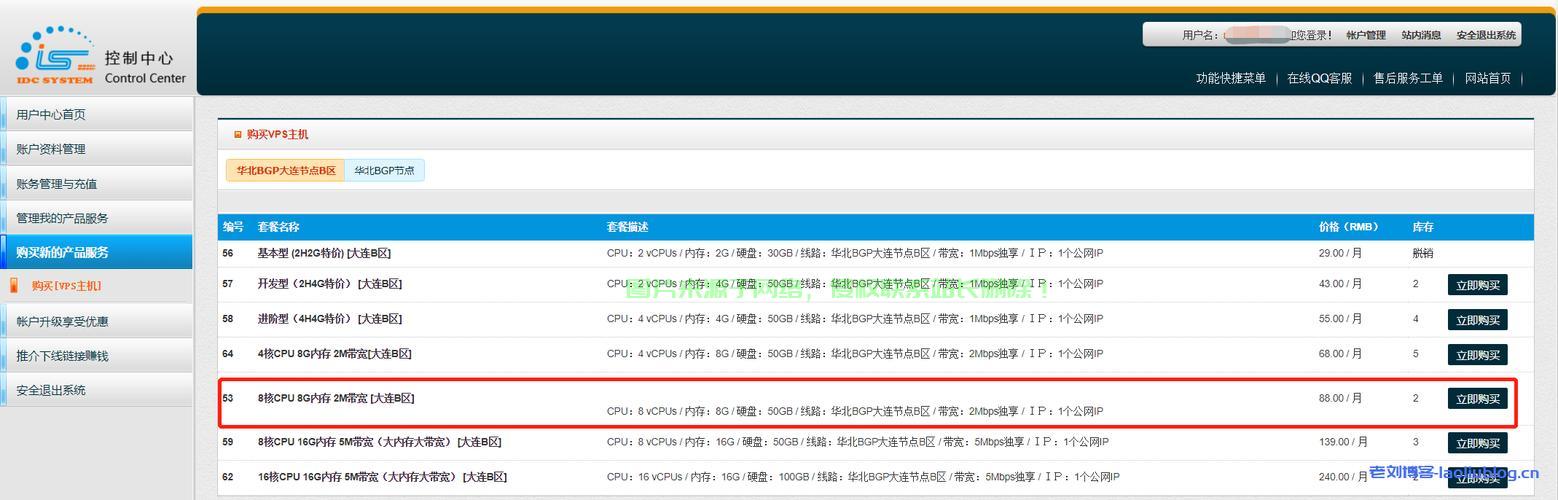Click the 购买VPS主机 section title

[277, 134]
